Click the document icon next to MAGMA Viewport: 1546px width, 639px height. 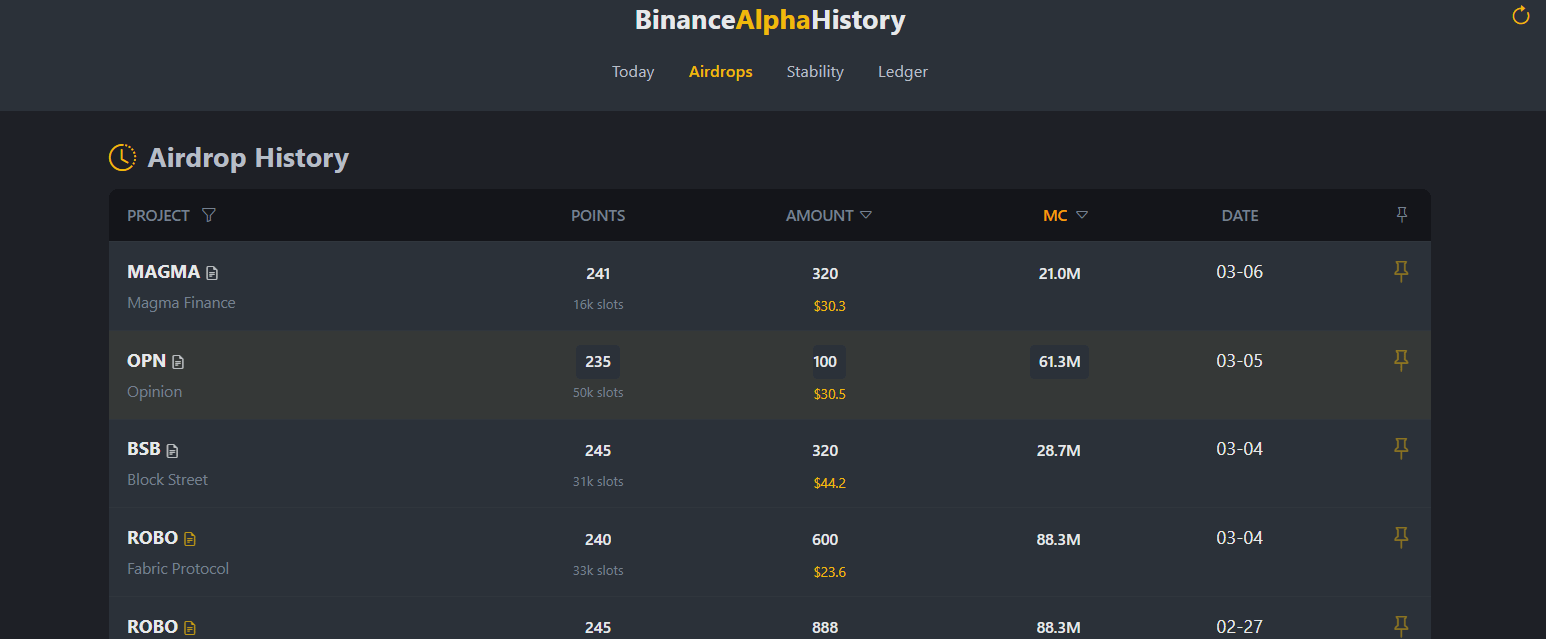212,273
